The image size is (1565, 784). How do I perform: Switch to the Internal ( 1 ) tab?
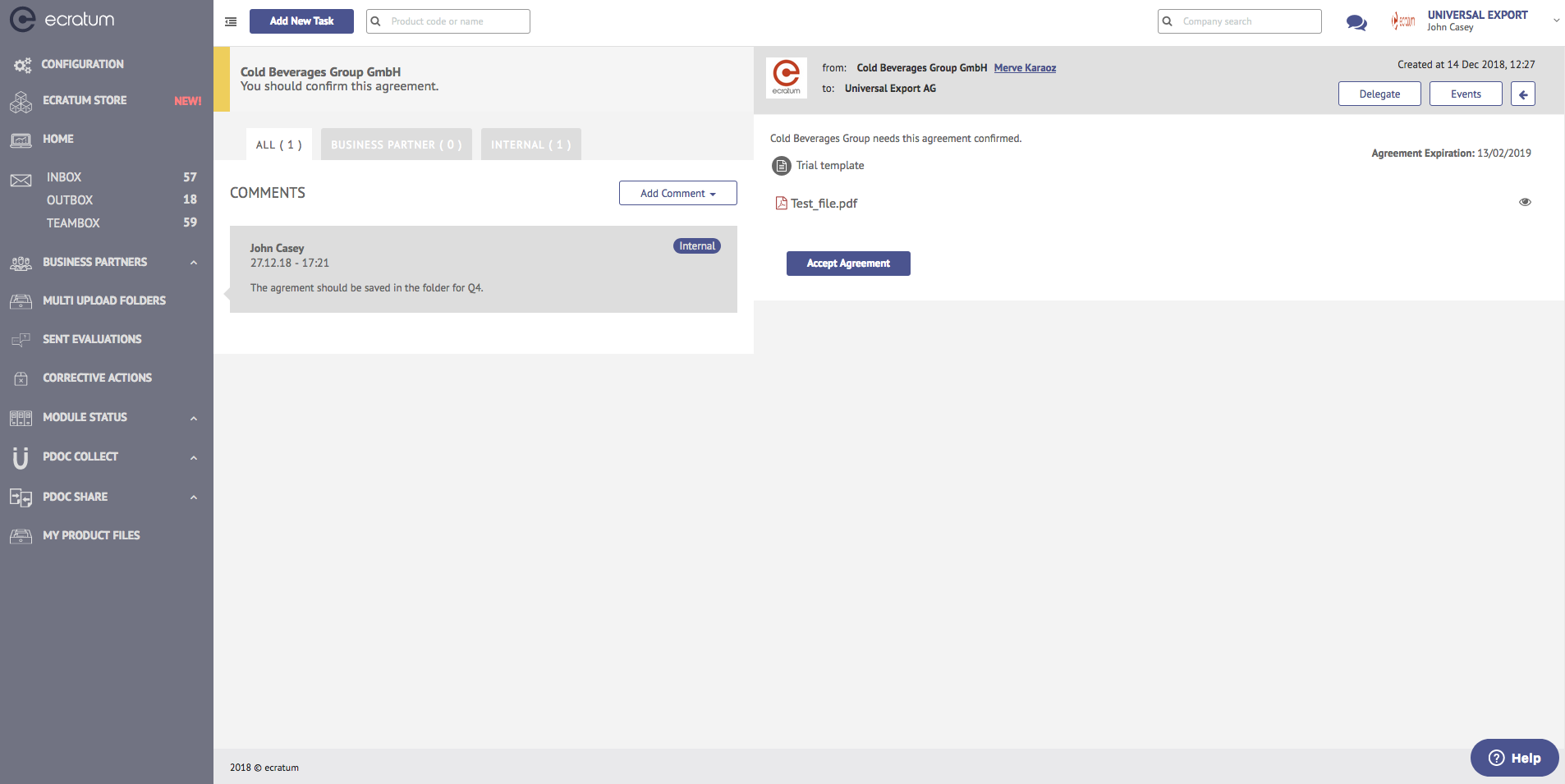coord(531,144)
